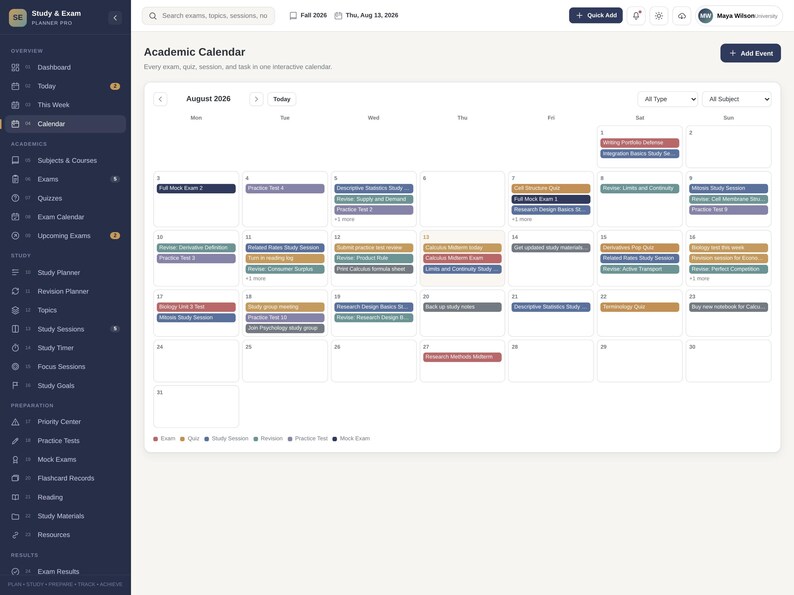Open Biology Unit 3 Test event

pyautogui.click(x=196, y=307)
